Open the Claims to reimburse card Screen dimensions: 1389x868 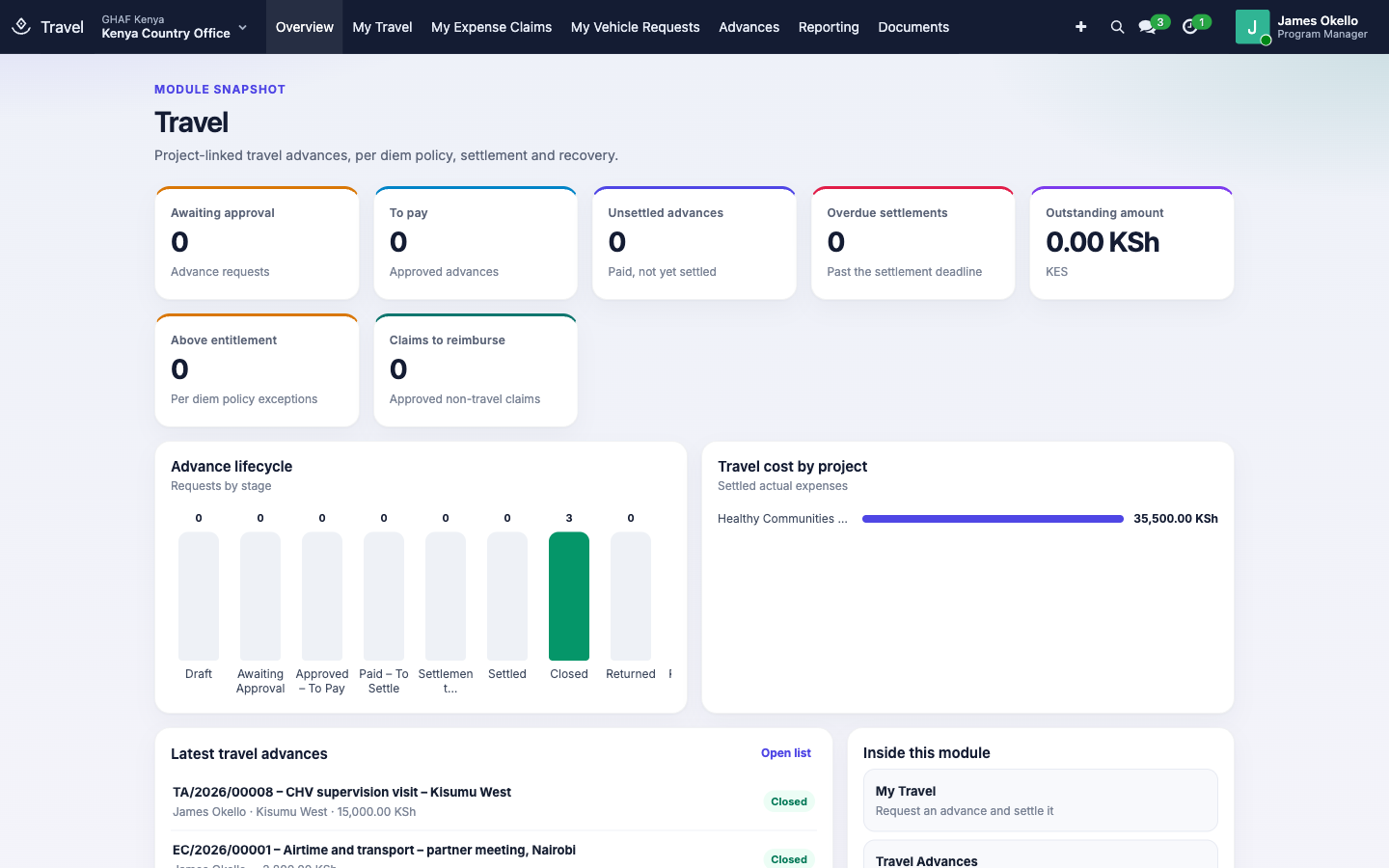pyautogui.click(x=476, y=370)
